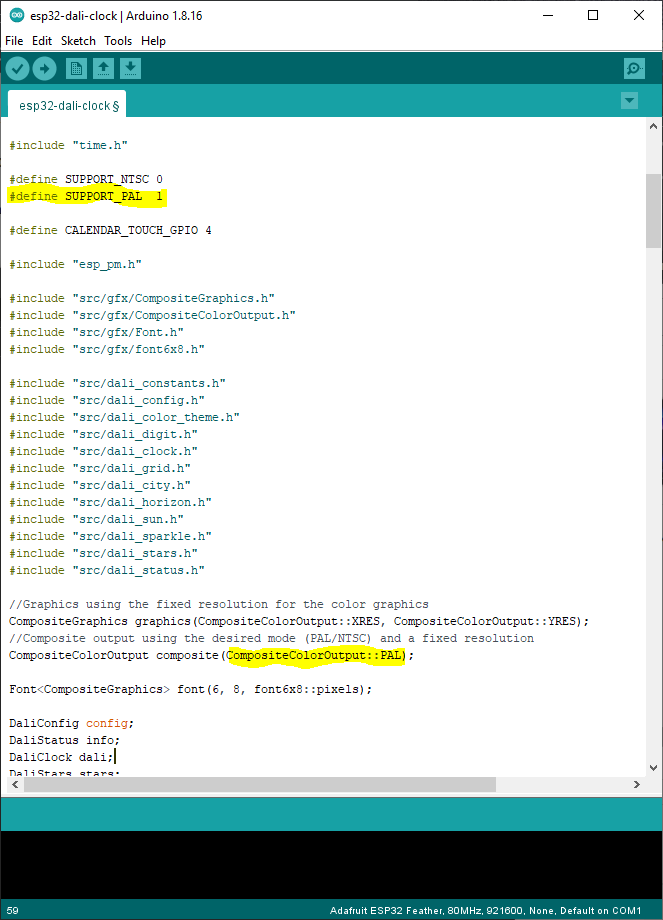The image size is (663, 920).
Task: Click the '//Composite output using the desired mode' comment
Action: (272, 638)
